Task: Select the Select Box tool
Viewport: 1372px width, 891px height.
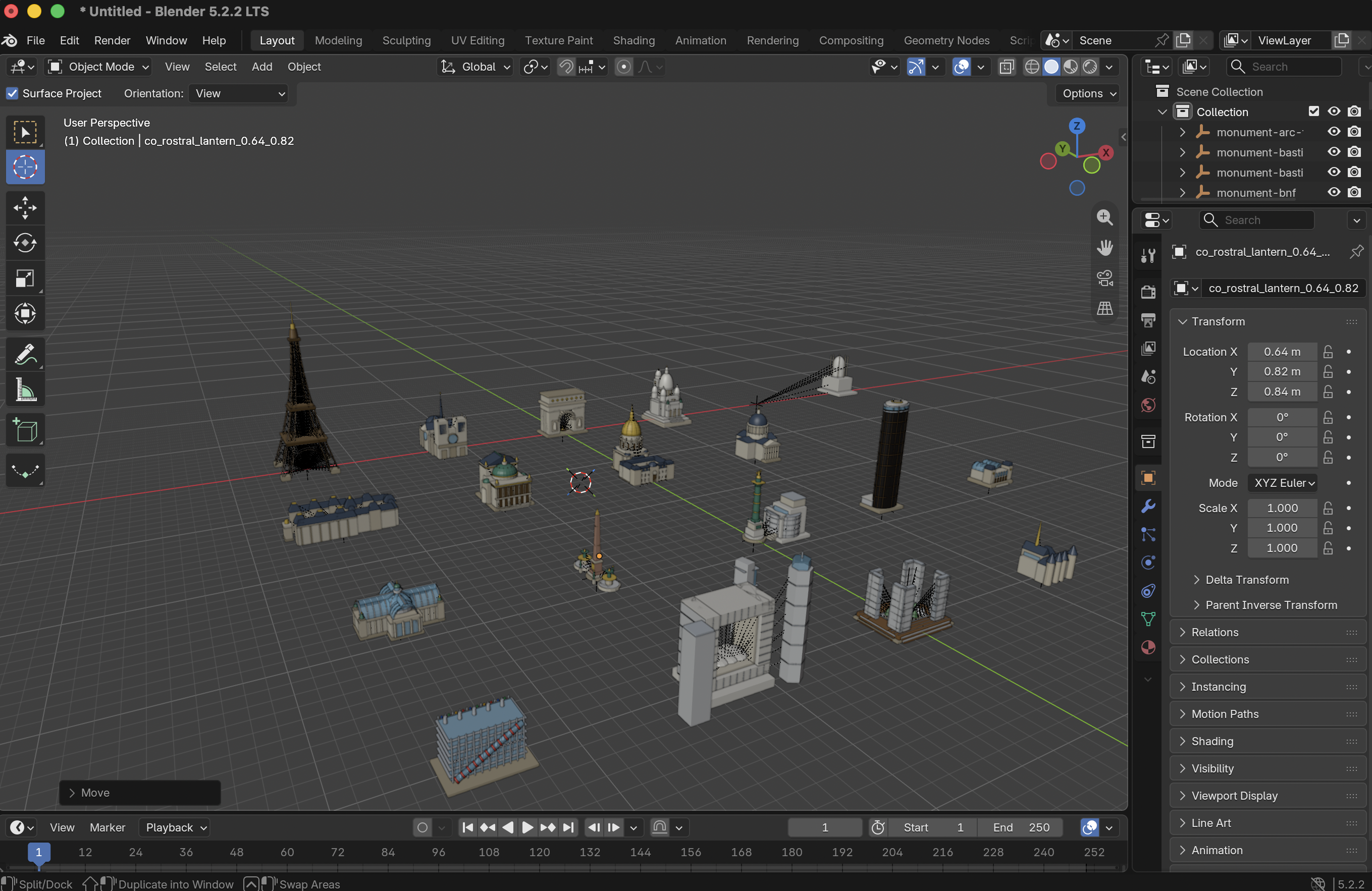Action: tap(25, 132)
